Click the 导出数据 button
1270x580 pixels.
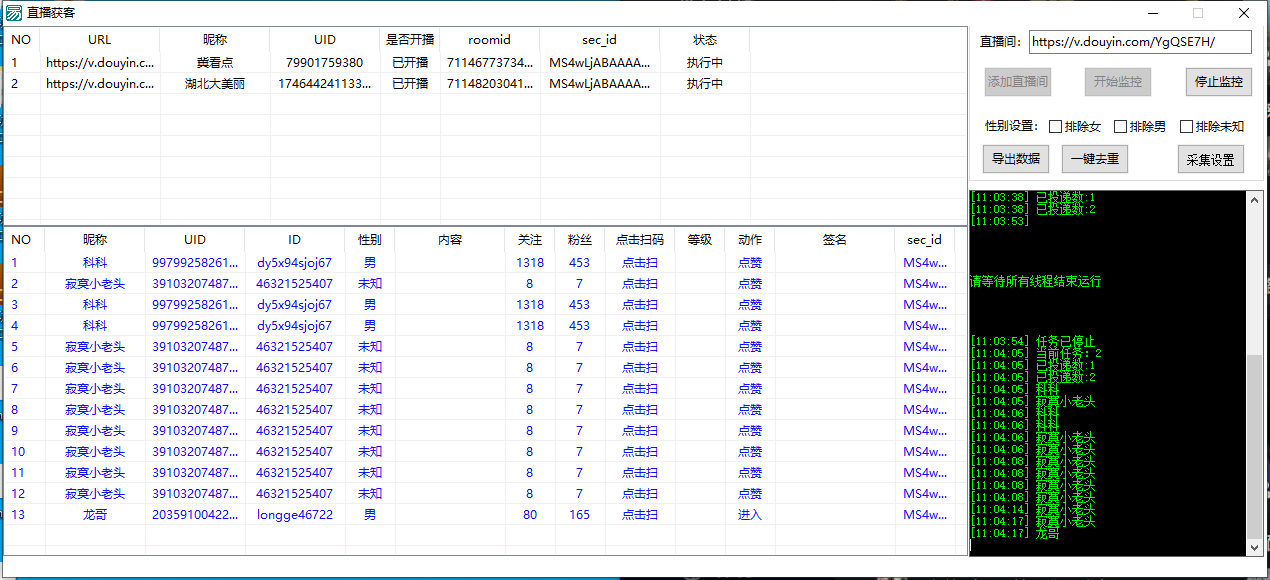pos(1015,158)
